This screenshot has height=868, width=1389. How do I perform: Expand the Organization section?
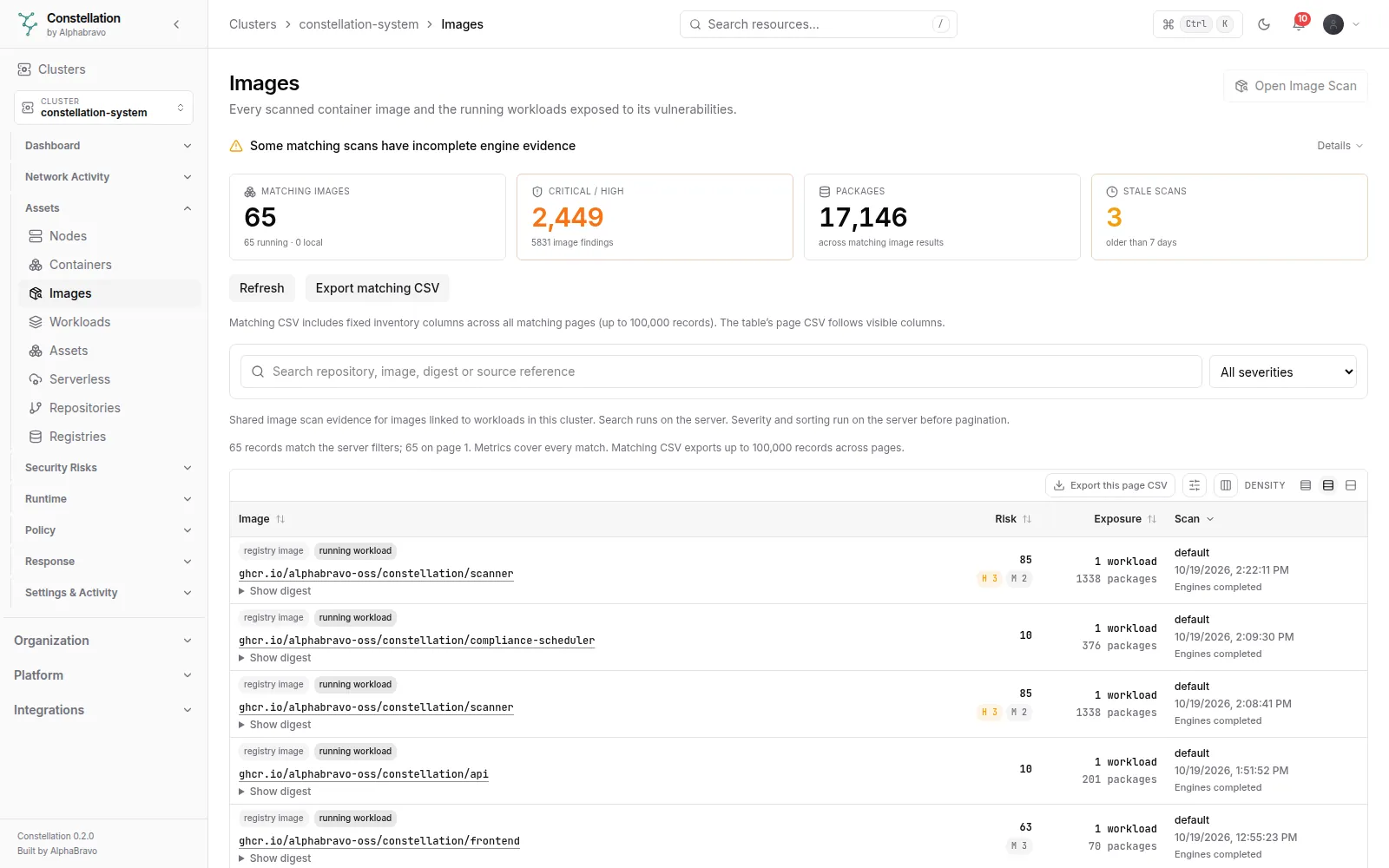click(103, 641)
